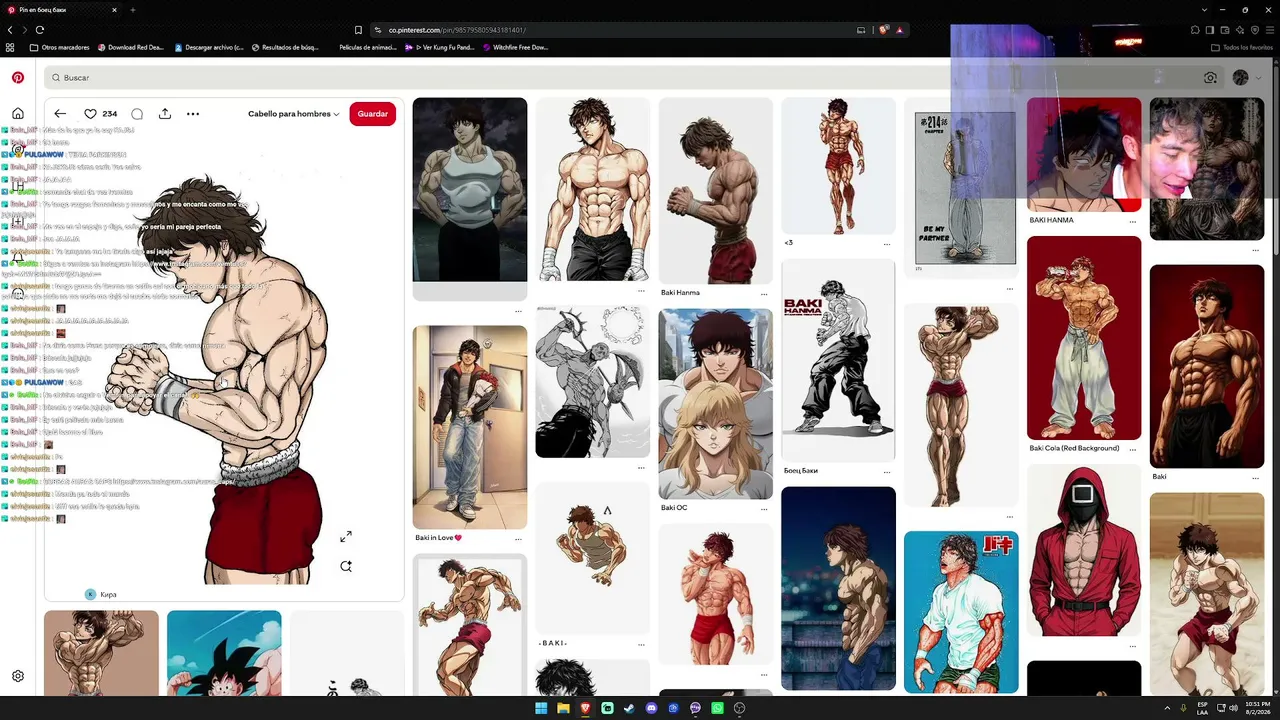The height and width of the screenshot is (720, 1280).
Task: Open the Brave Wallet icon
Action: pos(1225,30)
